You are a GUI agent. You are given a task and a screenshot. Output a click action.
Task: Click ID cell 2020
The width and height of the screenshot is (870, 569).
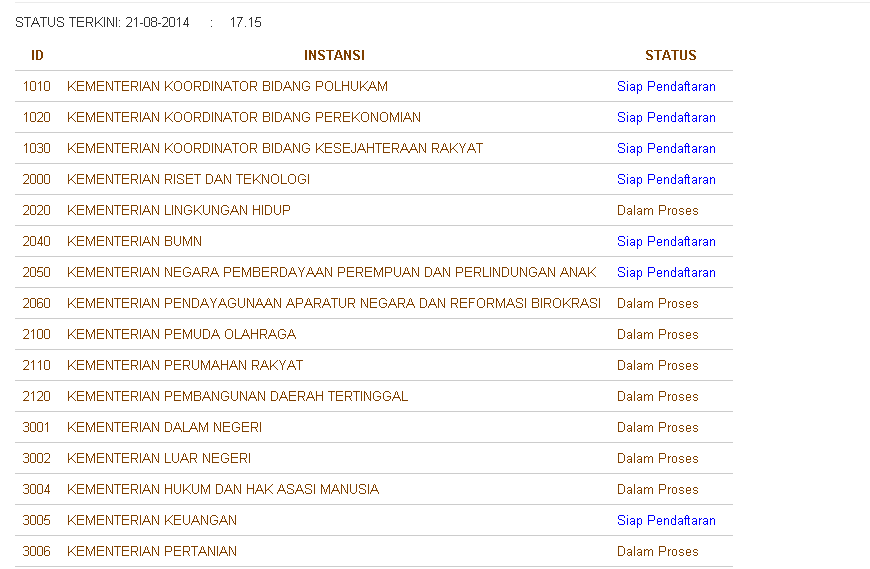(x=37, y=211)
